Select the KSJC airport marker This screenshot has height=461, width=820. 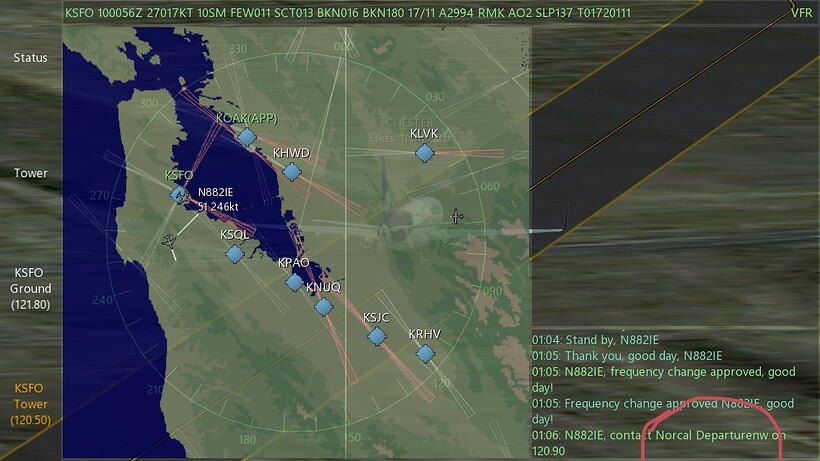coord(377,336)
